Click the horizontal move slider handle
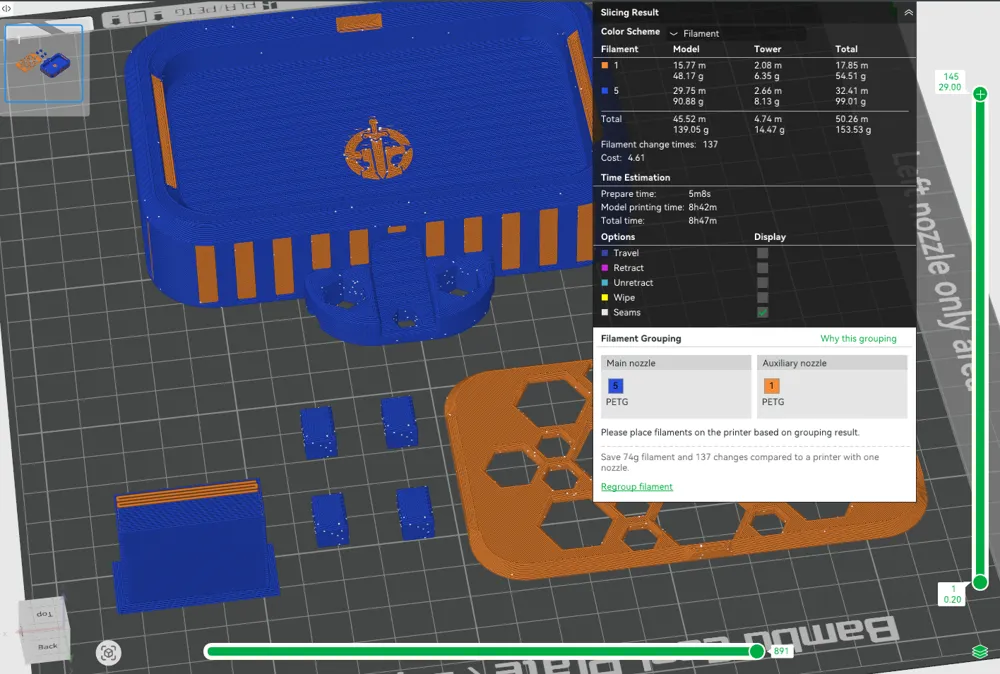1000x674 pixels. click(757, 651)
